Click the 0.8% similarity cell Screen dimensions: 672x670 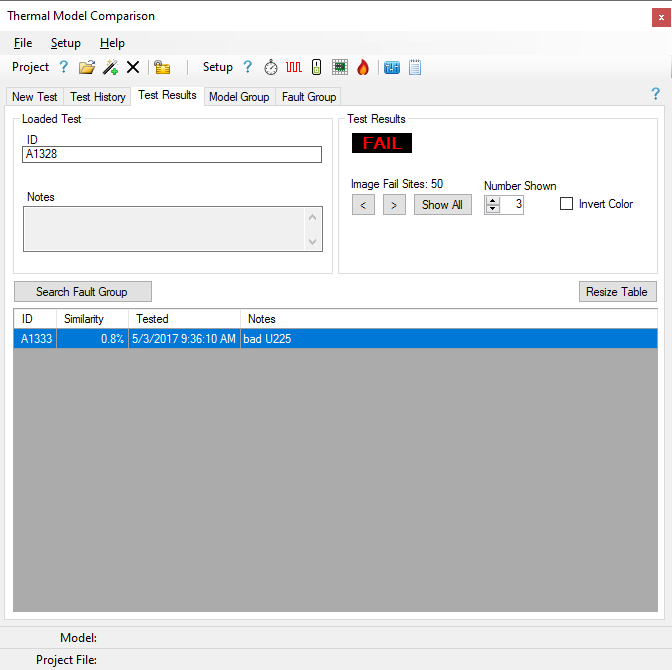click(93, 339)
